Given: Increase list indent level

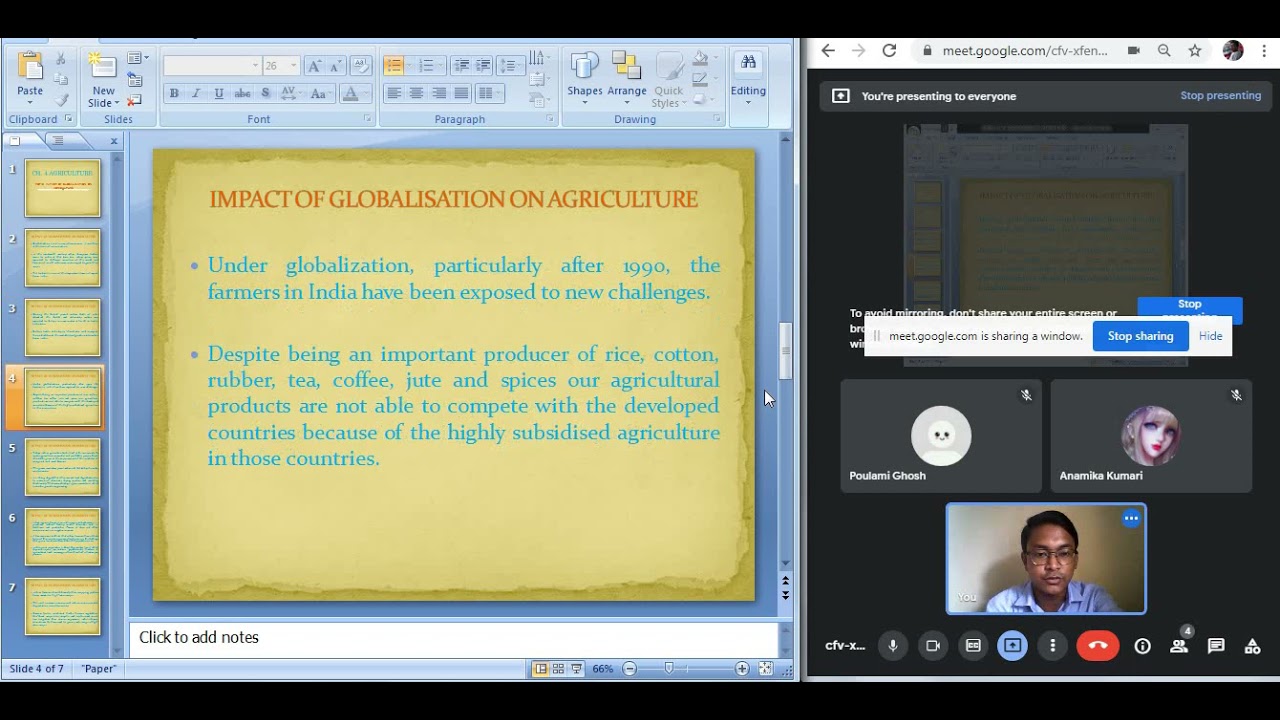Looking at the screenshot, I should 483,66.
